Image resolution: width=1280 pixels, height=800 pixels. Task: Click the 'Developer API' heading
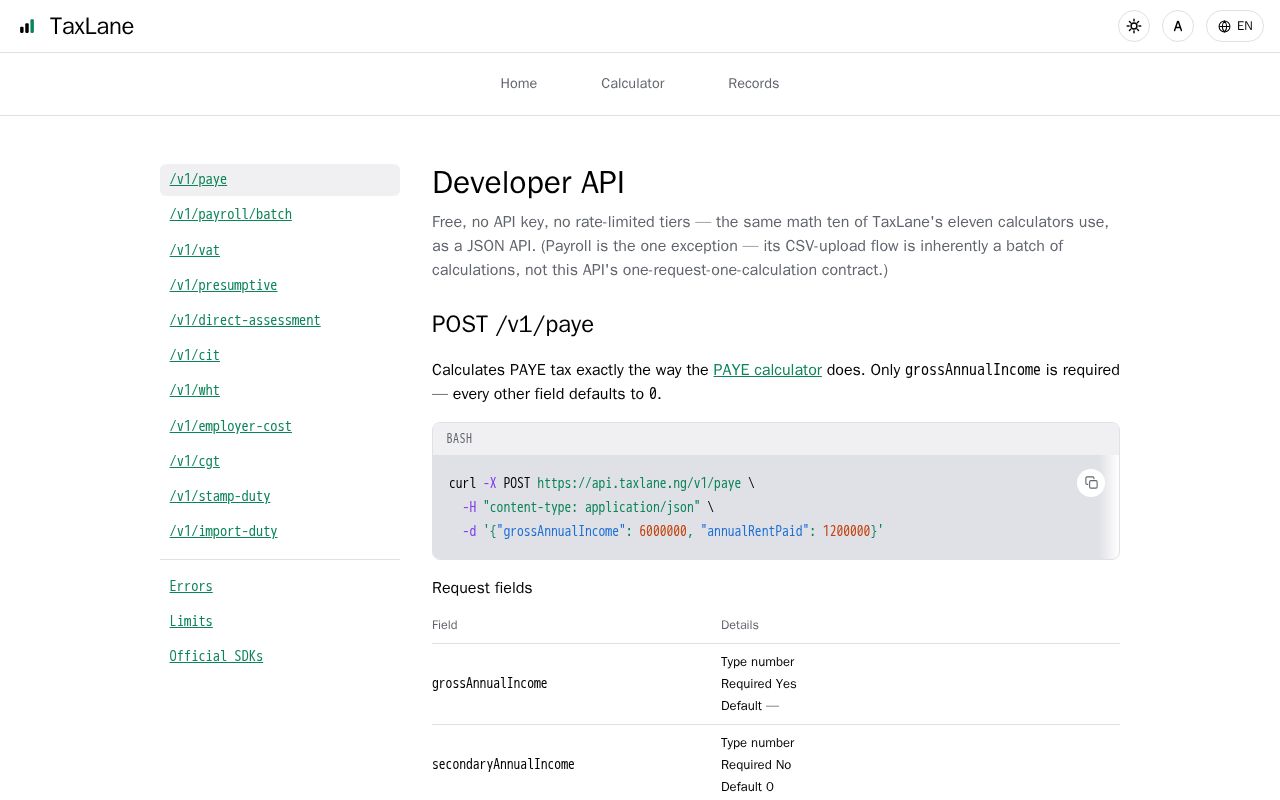click(x=528, y=183)
